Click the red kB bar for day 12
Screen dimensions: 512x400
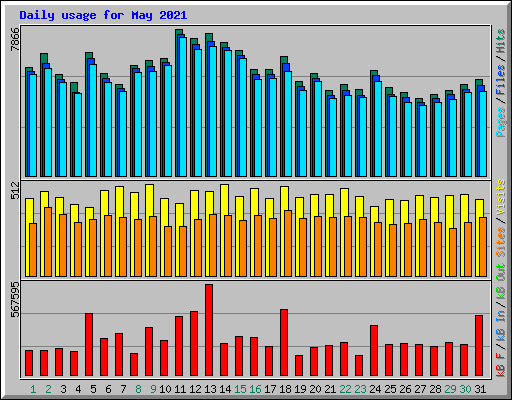pos(194,343)
